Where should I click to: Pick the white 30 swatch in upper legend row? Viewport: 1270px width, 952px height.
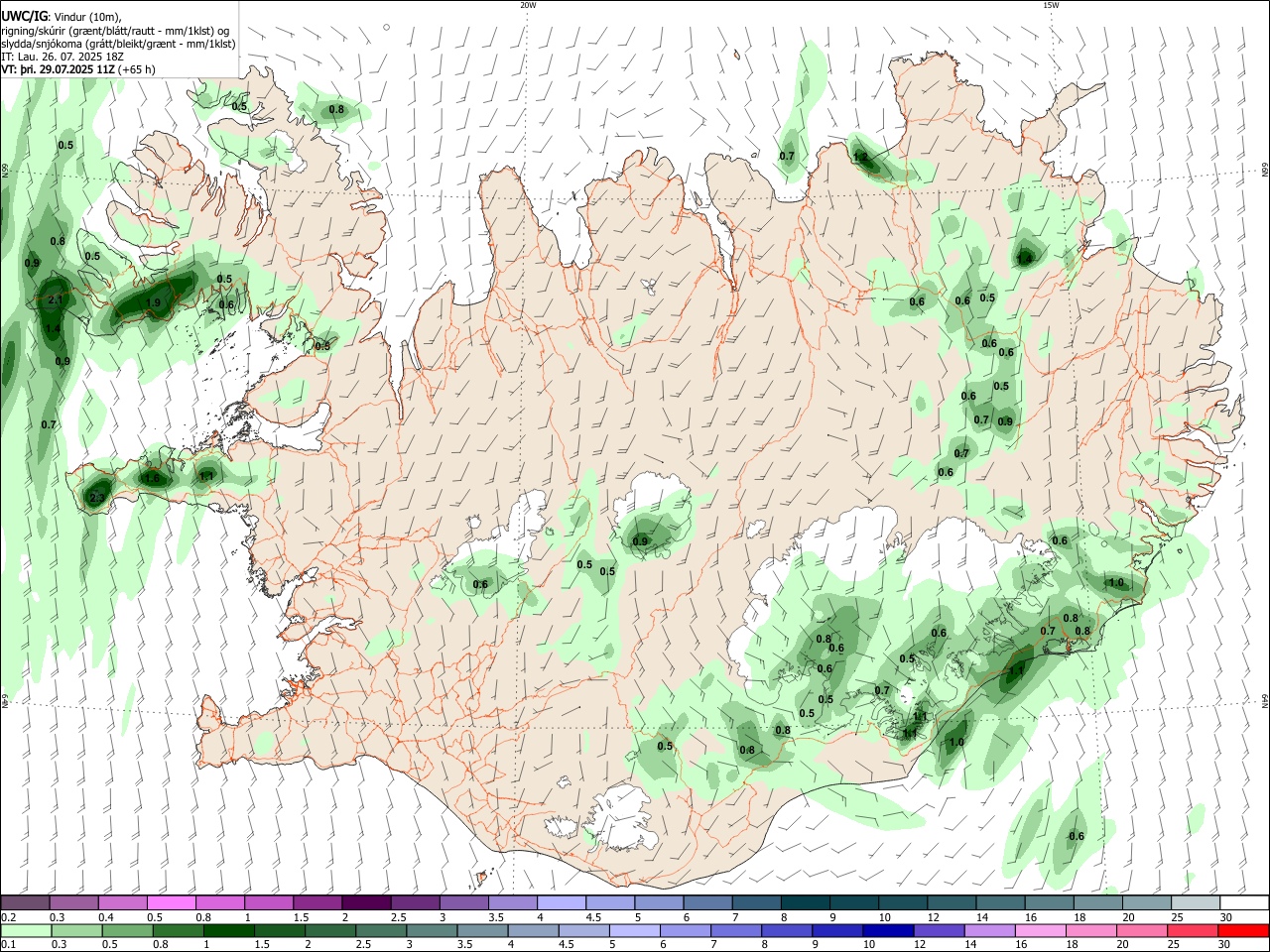tap(1244, 902)
